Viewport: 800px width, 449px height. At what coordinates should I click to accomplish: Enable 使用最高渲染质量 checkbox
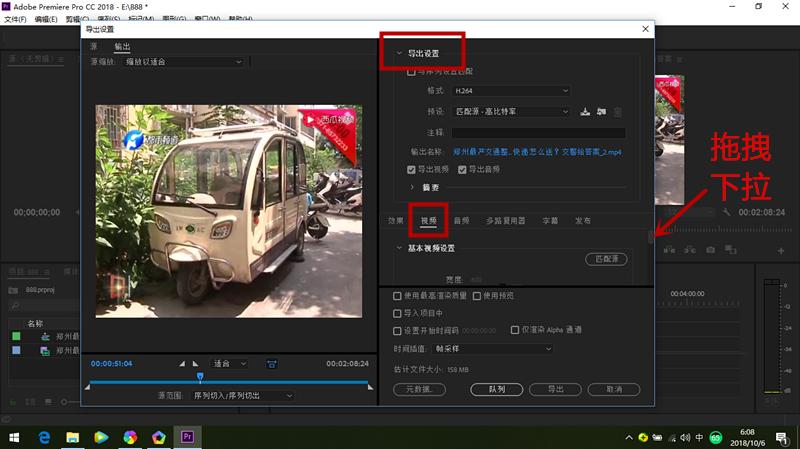397,296
